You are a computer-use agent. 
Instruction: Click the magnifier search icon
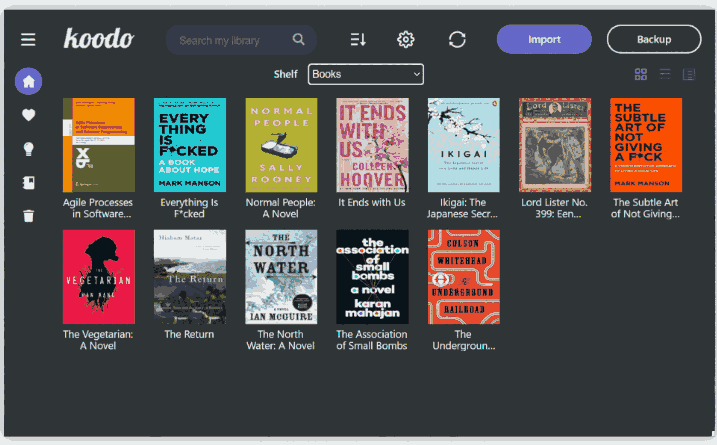[298, 39]
